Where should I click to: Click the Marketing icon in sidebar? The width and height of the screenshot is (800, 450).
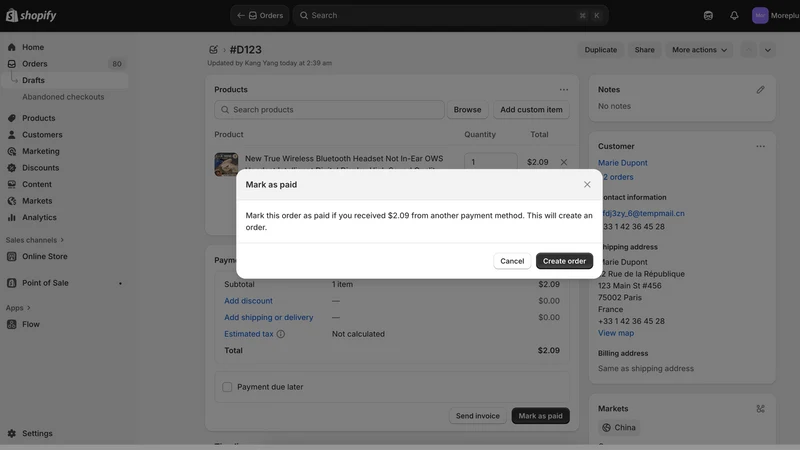[12, 151]
